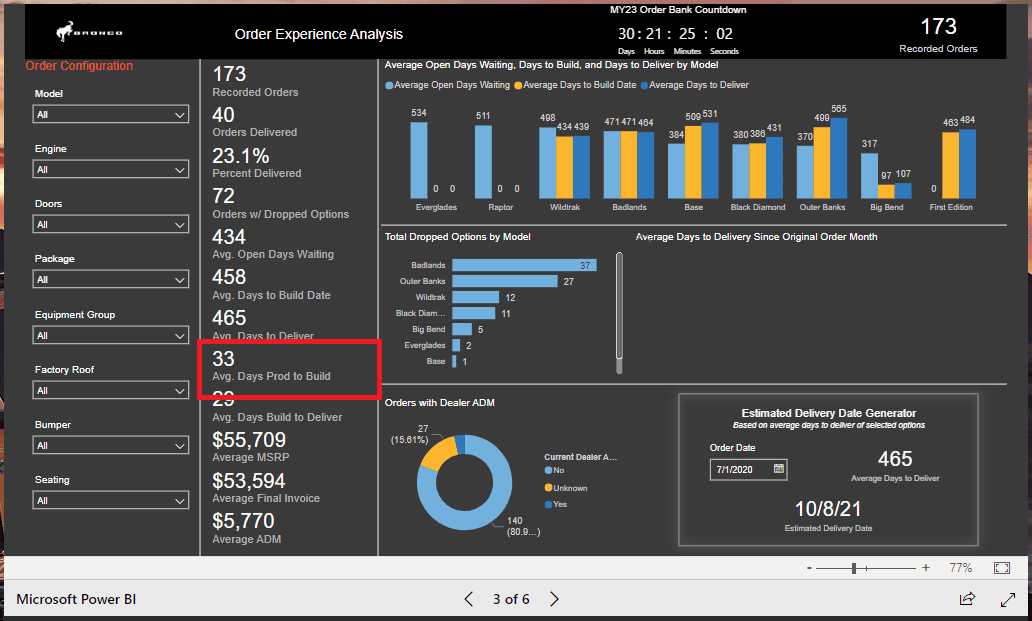Go to previous report page arrow
This screenshot has height=621, width=1032.
pos(469,599)
